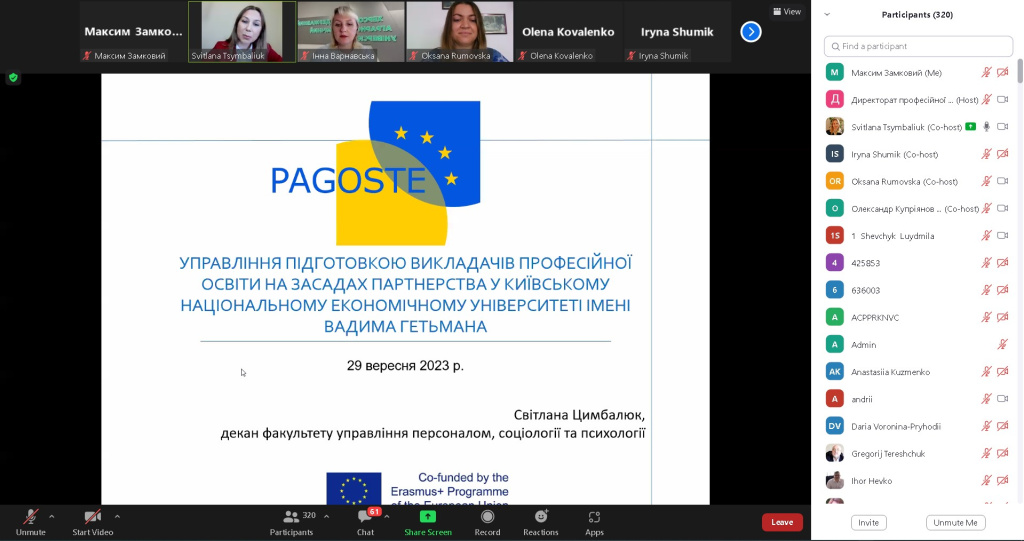
Task: Click the Invite button
Action: [868, 523]
